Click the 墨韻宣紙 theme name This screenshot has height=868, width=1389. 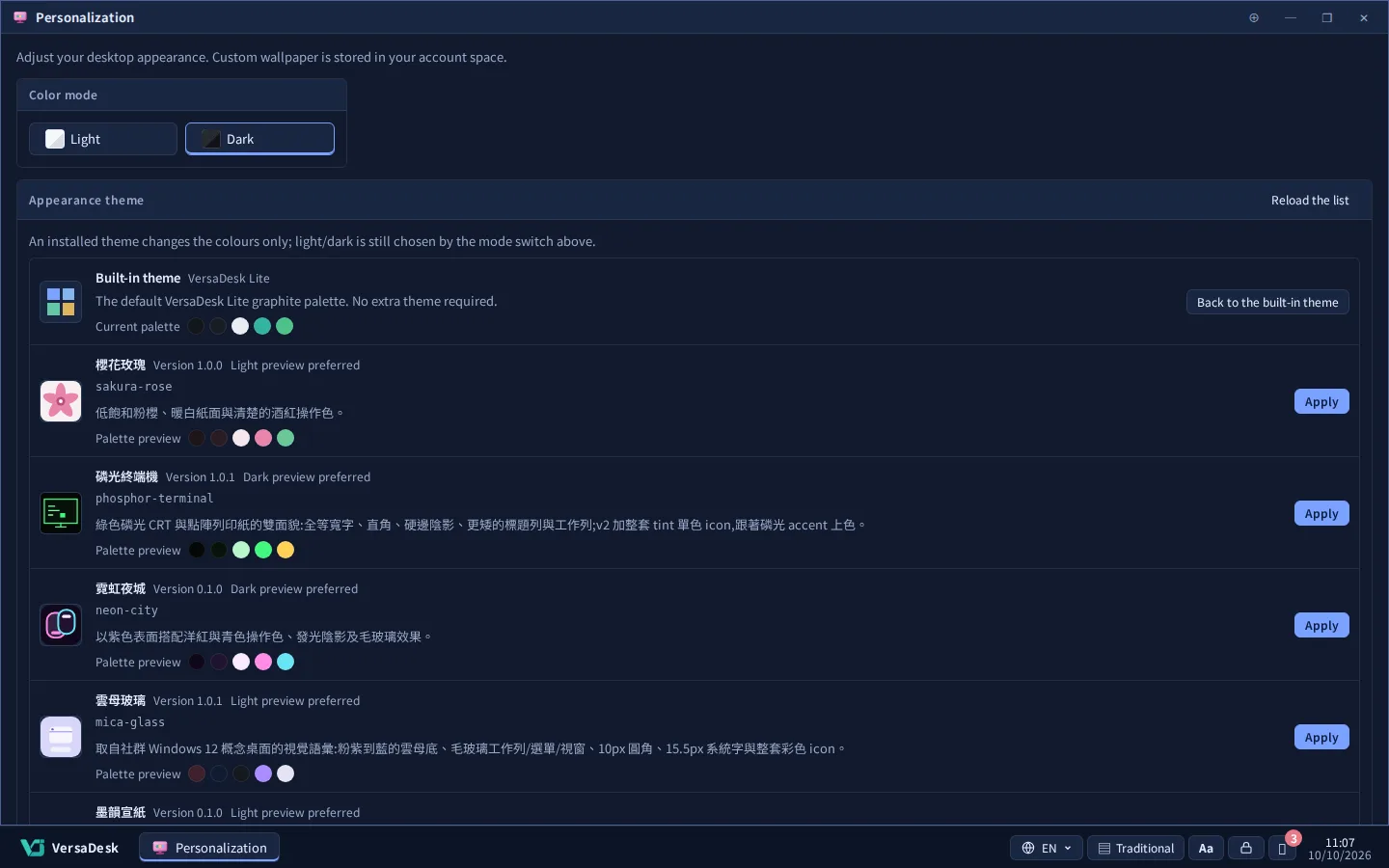coord(121,813)
